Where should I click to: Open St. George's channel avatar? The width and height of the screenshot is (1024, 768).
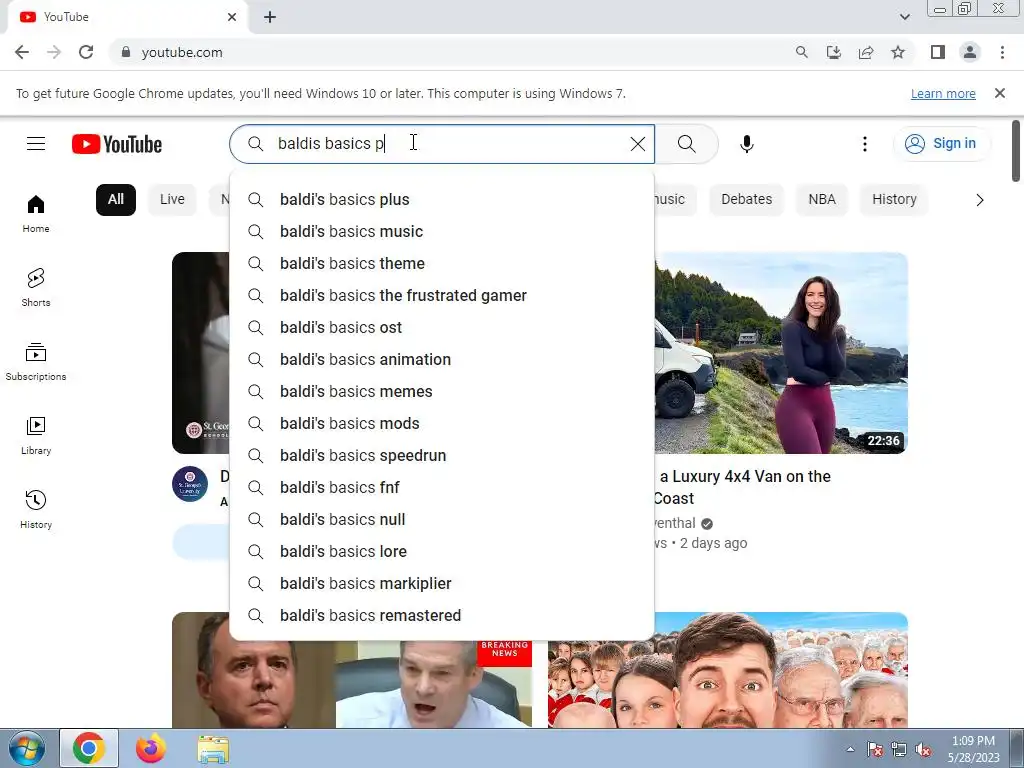(x=190, y=484)
